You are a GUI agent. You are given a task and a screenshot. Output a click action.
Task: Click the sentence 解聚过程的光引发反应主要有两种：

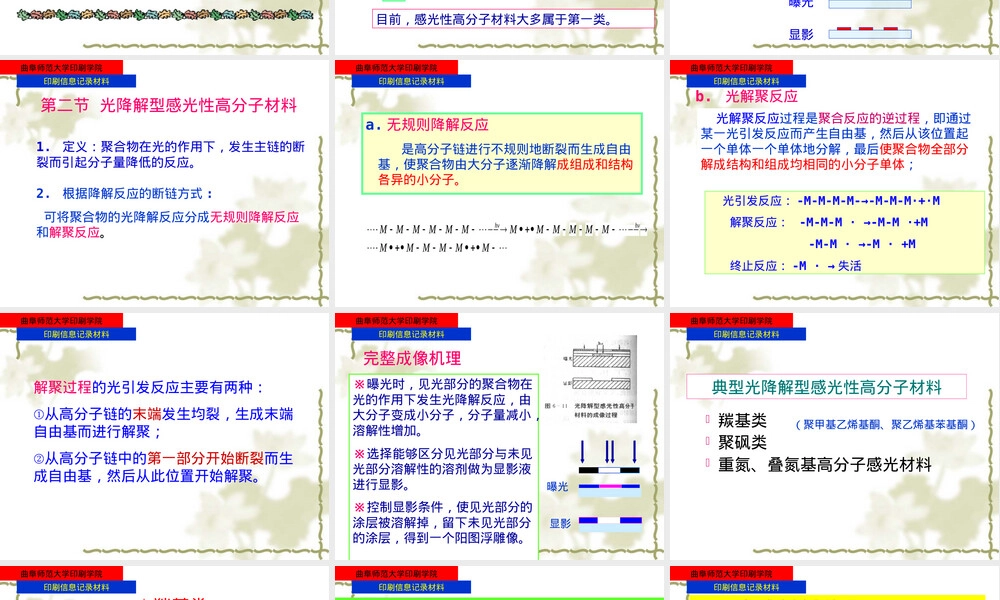(x=149, y=387)
